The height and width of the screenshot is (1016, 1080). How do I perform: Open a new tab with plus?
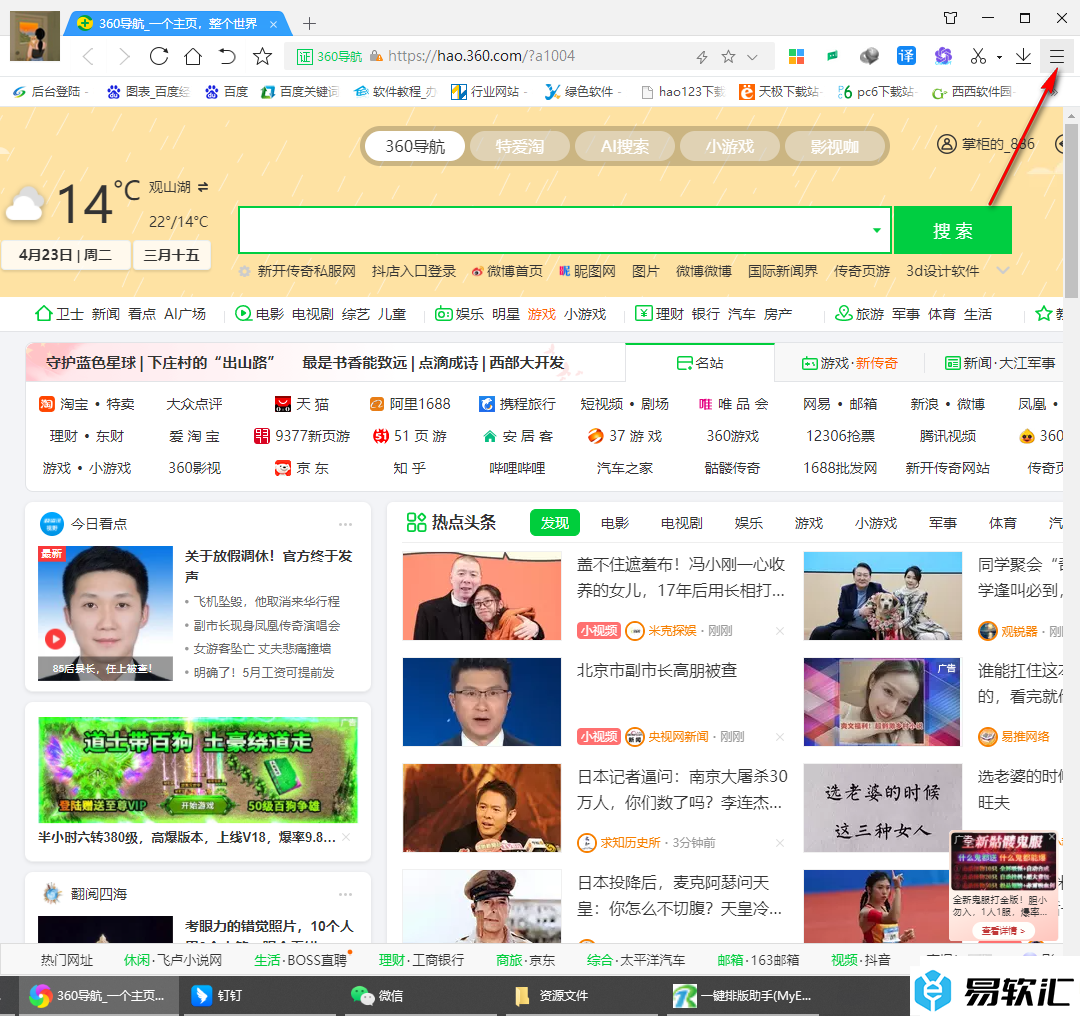(x=309, y=23)
